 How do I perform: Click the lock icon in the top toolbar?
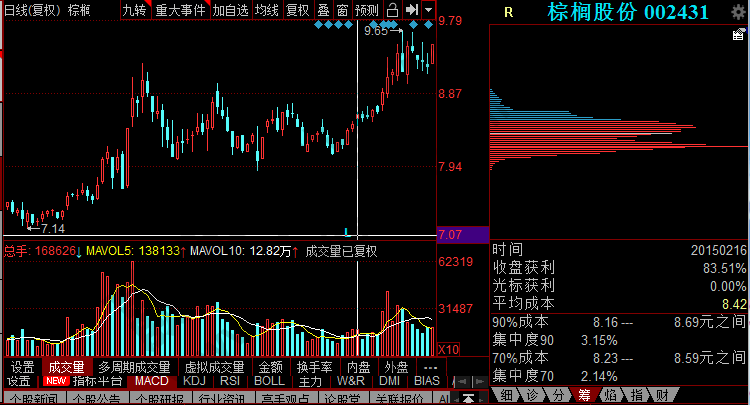point(391,10)
